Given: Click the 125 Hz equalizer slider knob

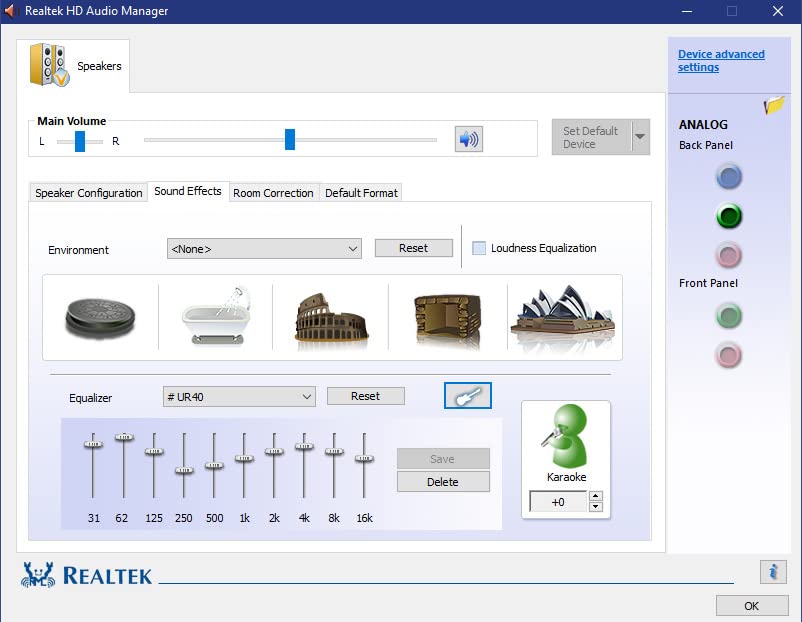Looking at the screenshot, I should click(x=154, y=451).
